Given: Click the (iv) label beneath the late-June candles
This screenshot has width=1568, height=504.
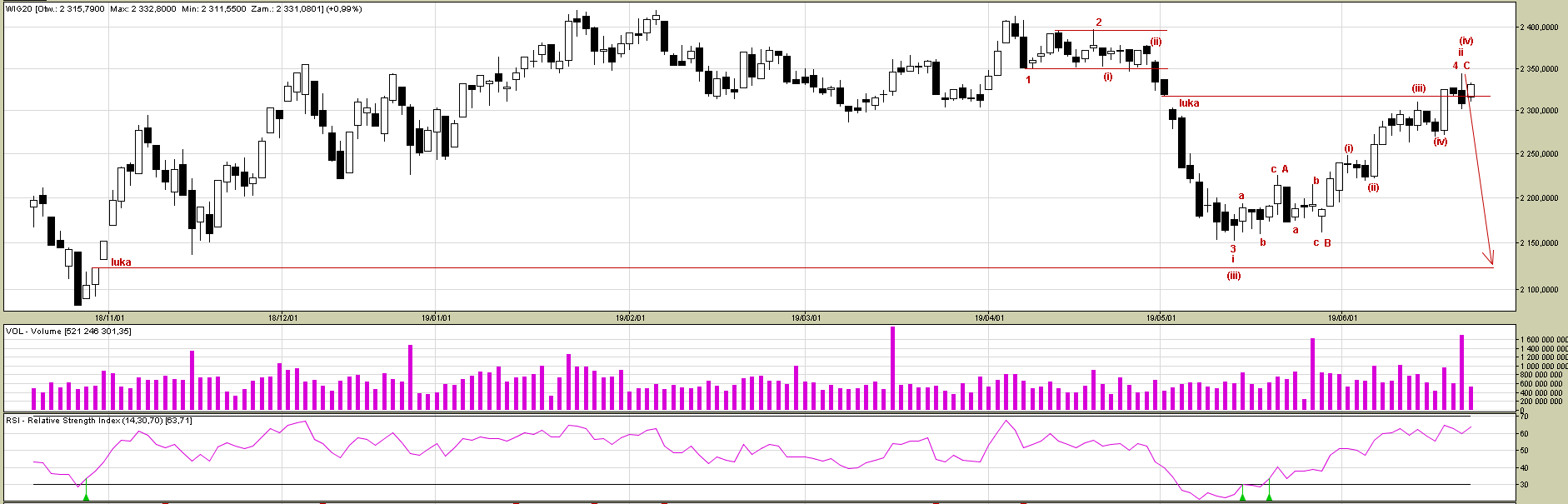Looking at the screenshot, I should [1441, 142].
